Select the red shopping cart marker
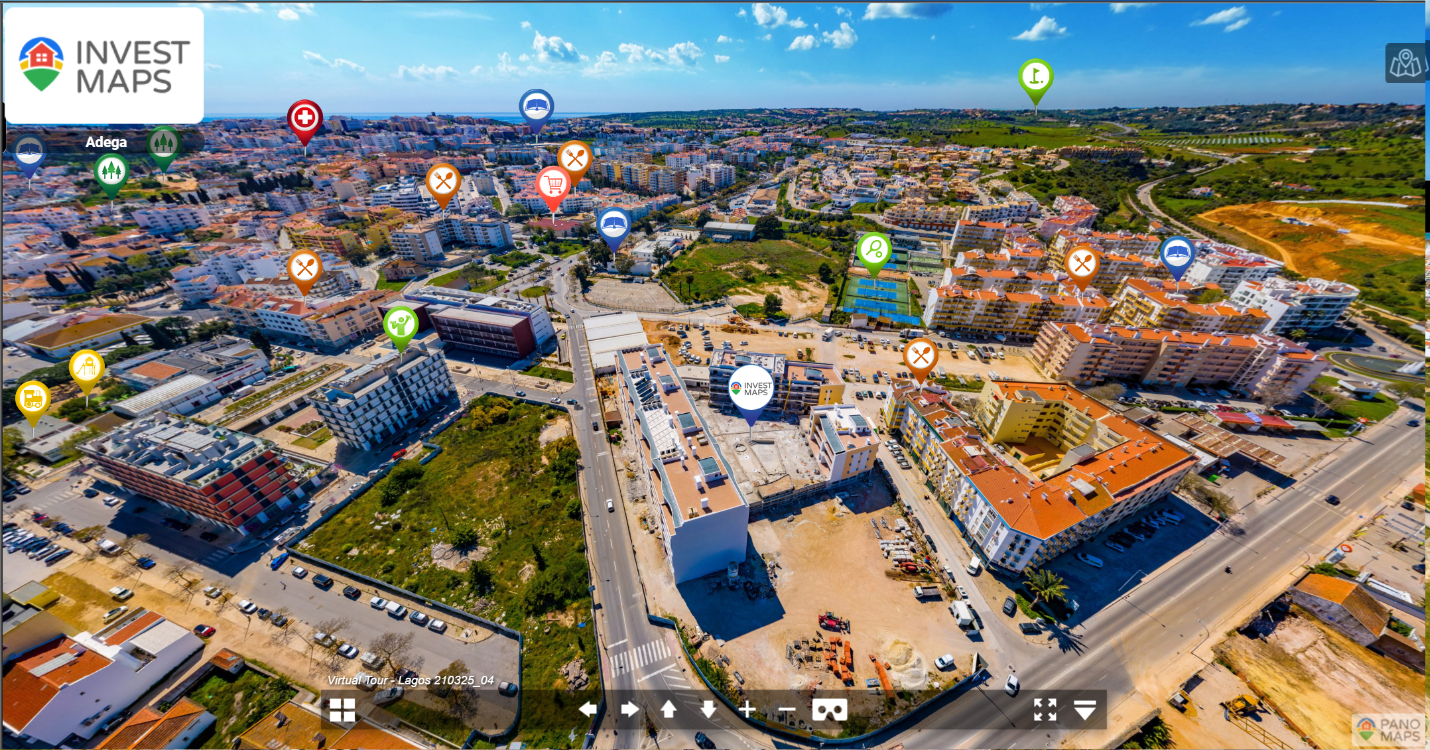The image size is (1430, 750). [553, 185]
